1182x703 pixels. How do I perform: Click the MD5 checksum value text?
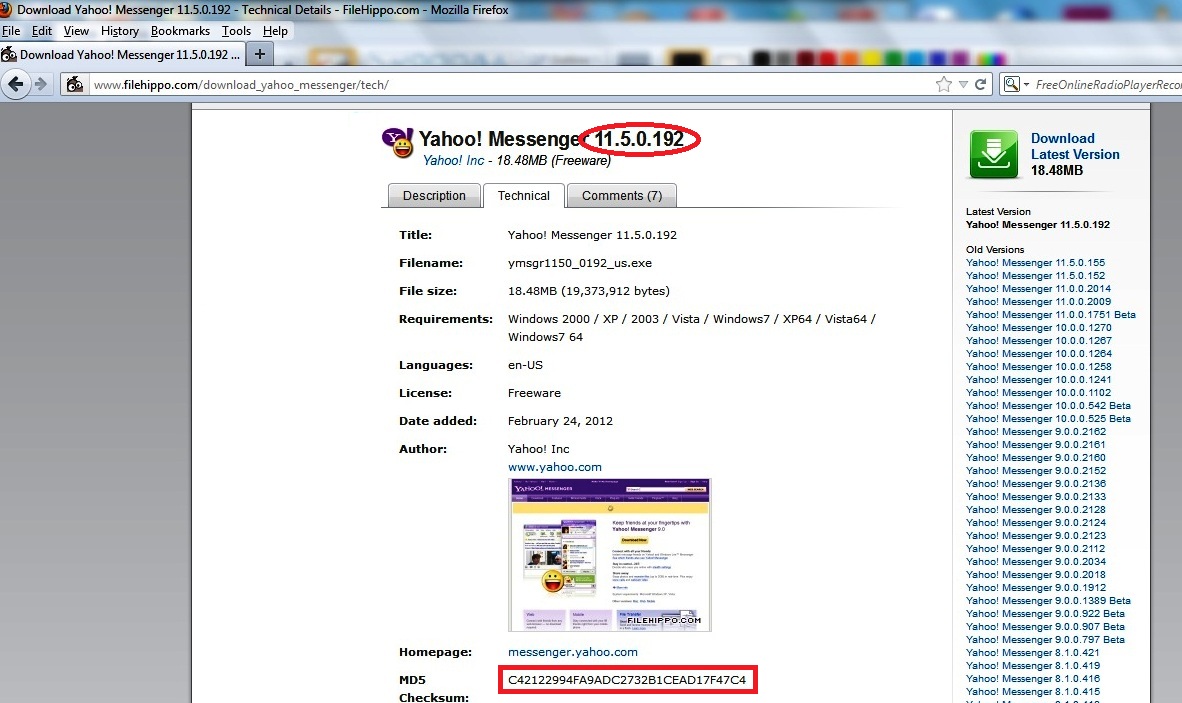coord(627,680)
